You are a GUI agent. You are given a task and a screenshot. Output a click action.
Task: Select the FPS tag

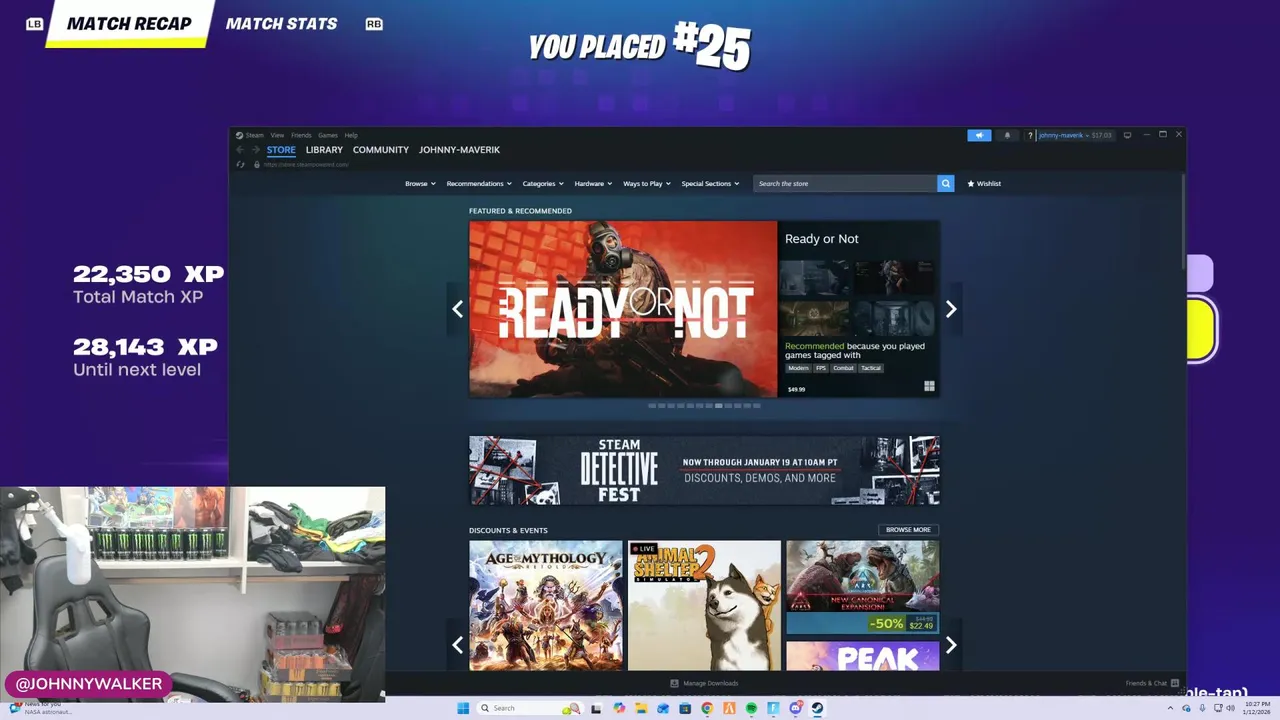[821, 368]
